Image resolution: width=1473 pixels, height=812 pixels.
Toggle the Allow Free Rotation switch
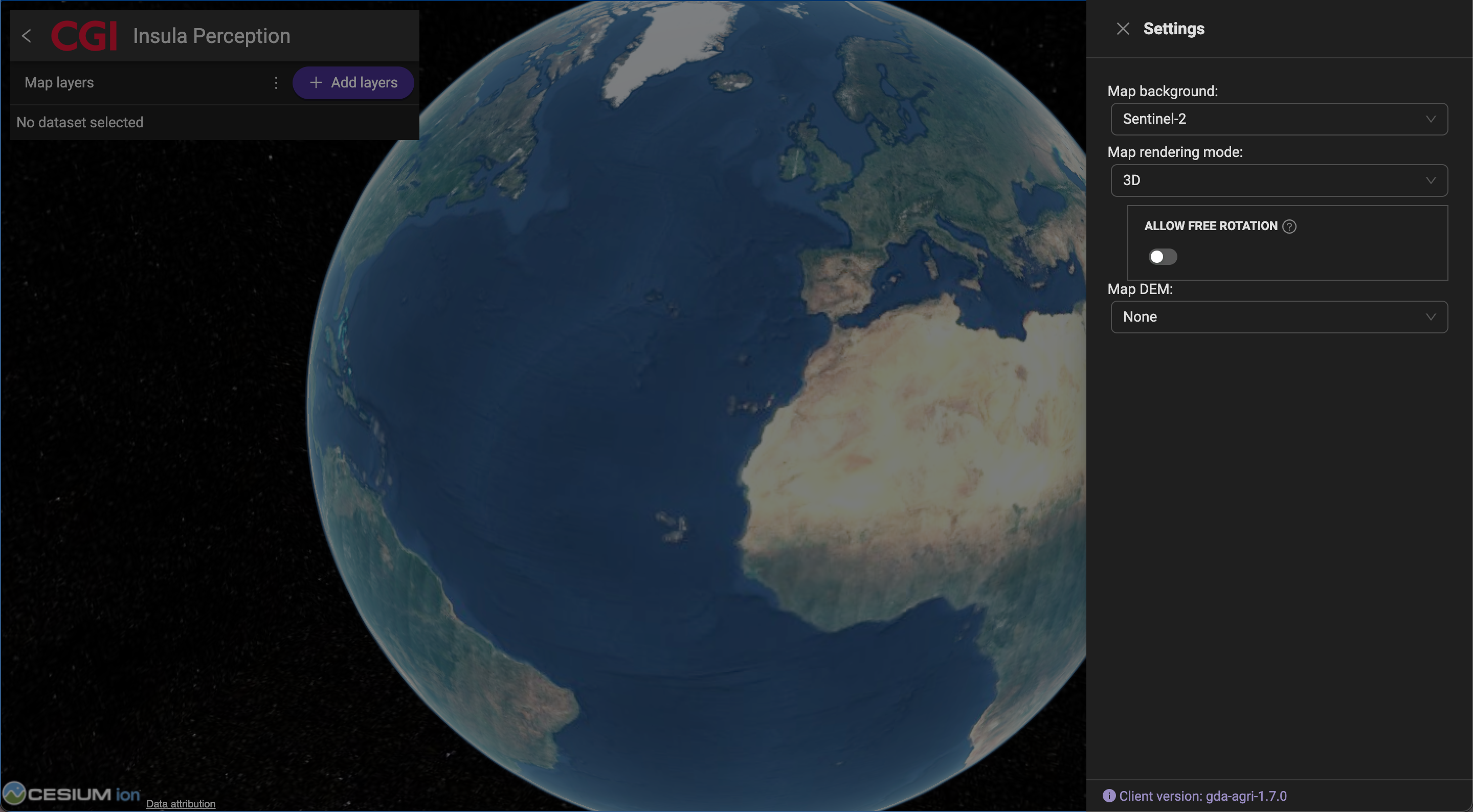(1163, 257)
